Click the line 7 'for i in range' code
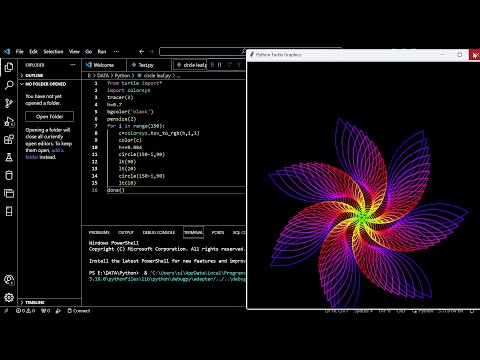The height and width of the screenshot is (360, 480). click(x=136, y=126)
